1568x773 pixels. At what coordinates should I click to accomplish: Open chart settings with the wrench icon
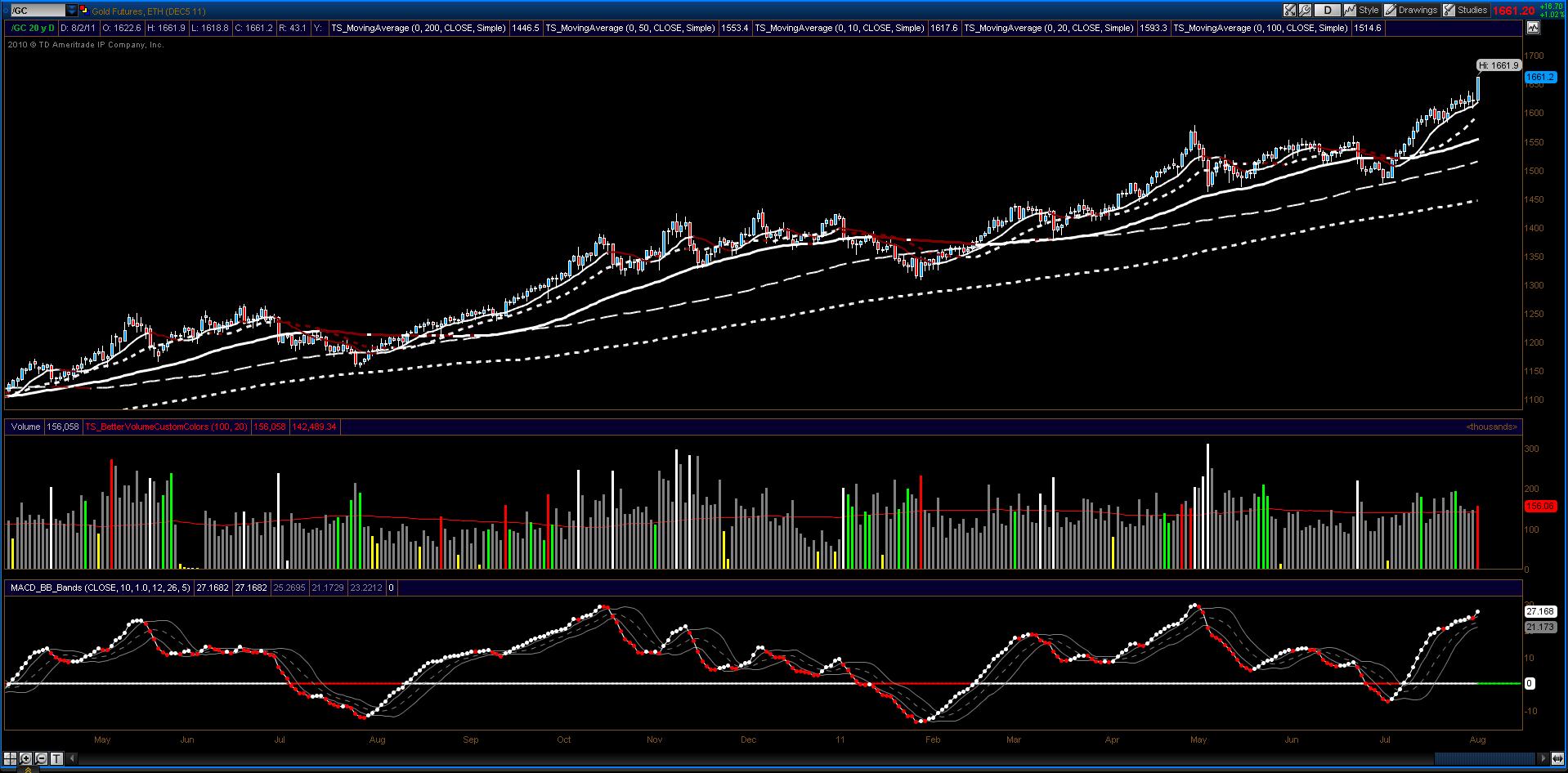point(1306,11)
